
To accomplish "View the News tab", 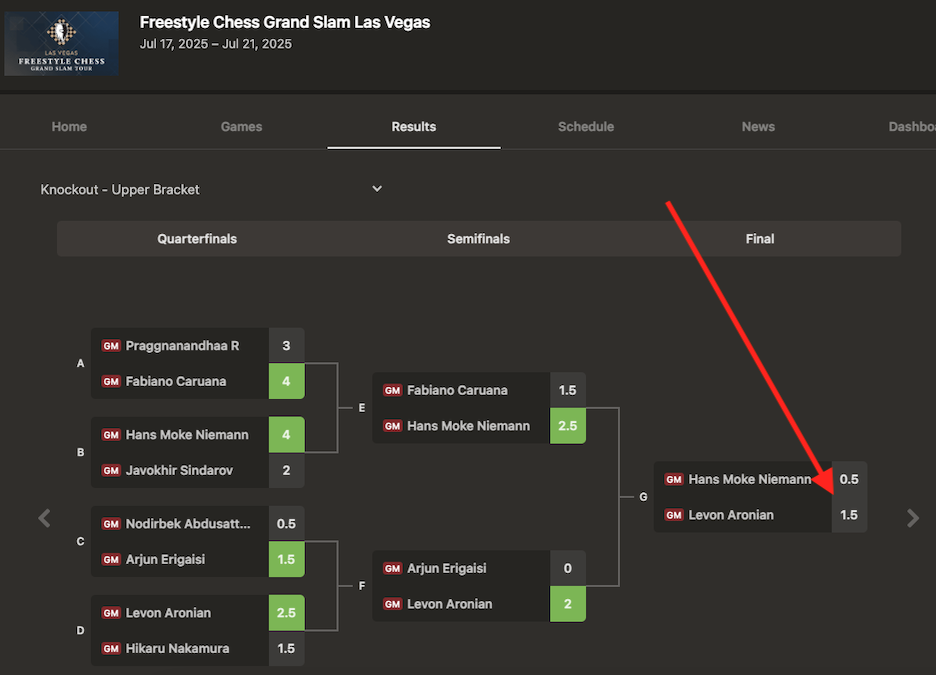I will tap(758, 127).
